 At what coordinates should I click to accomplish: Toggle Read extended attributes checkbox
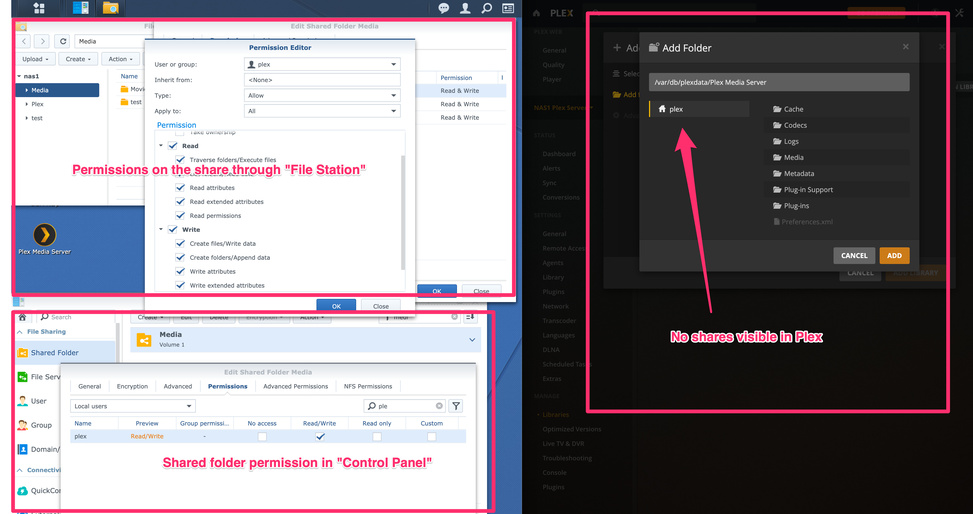180,202
